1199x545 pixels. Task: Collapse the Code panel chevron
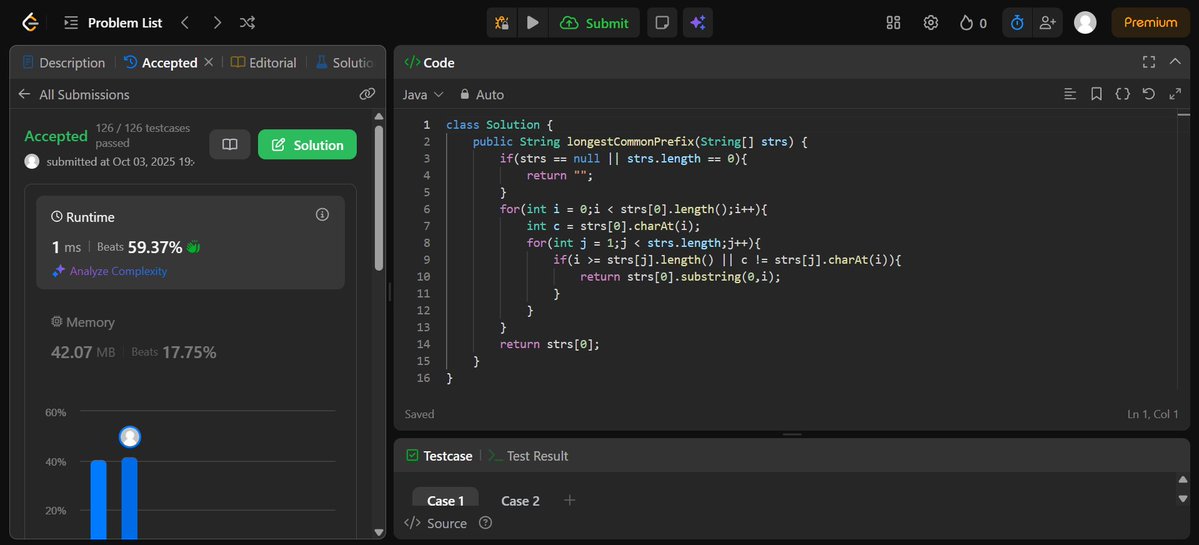(x=1175, y=62)
